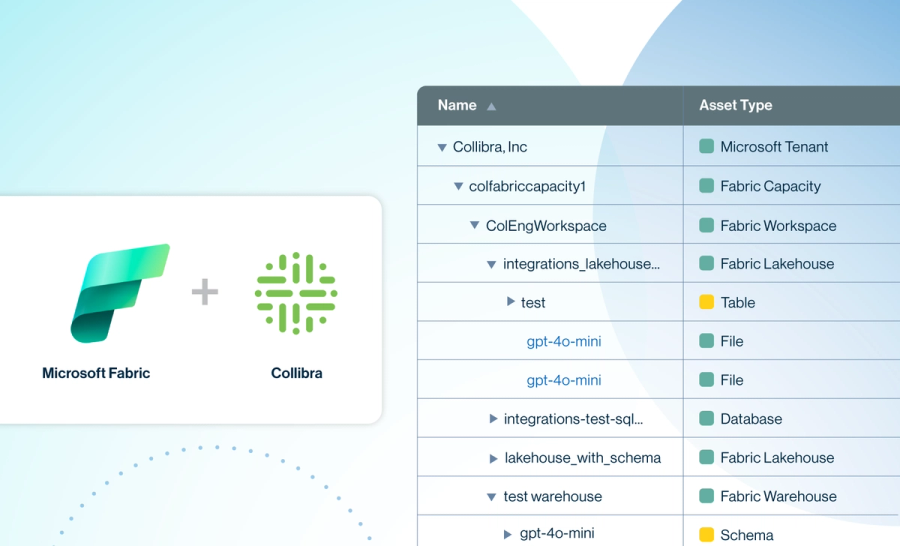Click the green icon beside Fabric Workspace
Screen dimensions: 900x546
707,225
